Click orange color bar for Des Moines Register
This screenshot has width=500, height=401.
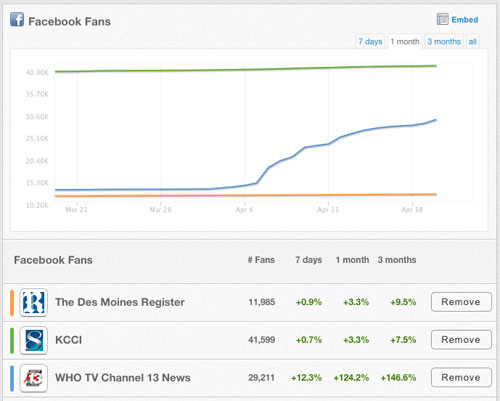click(12, 303)
